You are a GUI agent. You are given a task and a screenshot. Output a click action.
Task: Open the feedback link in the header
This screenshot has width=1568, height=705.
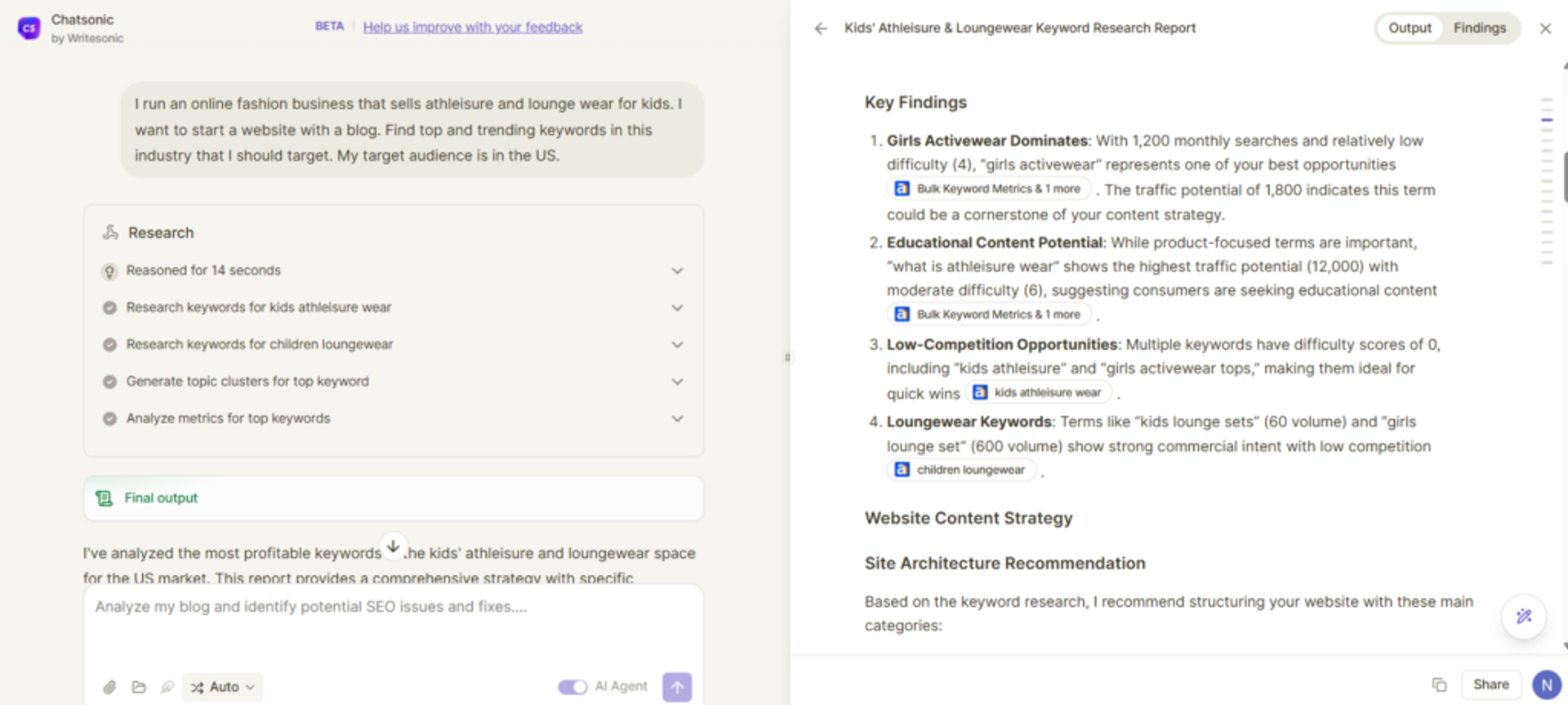tap(473, 27)
